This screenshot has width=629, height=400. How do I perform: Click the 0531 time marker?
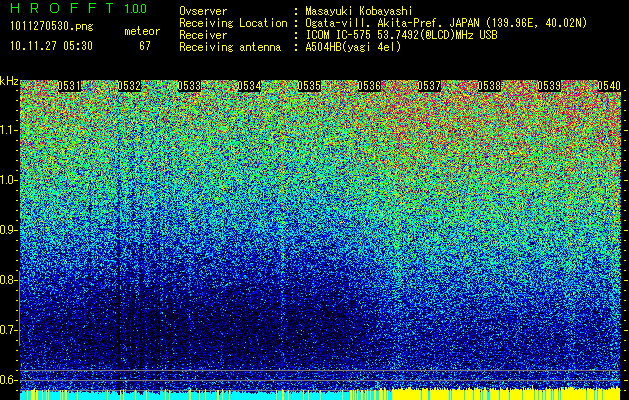69,86
